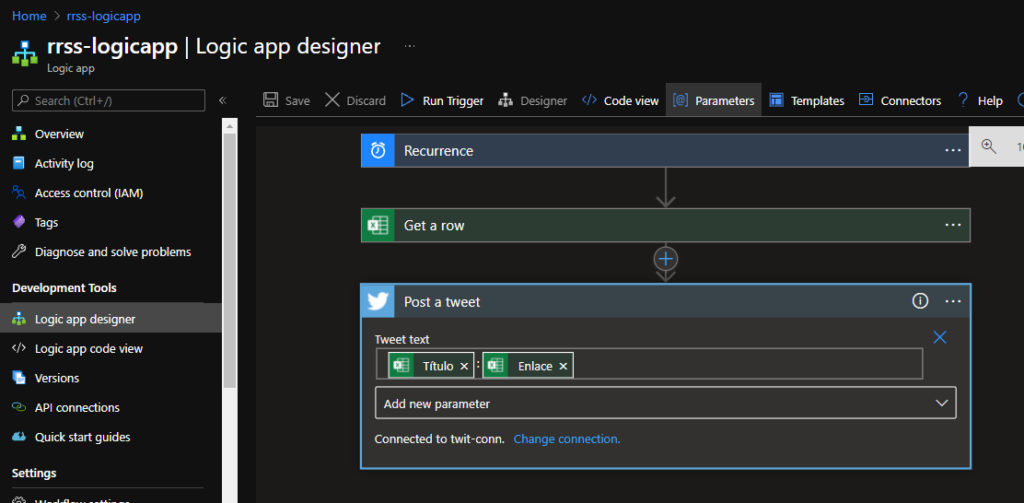Open the rrss-logicapp breadcrumb link
The image size is (1024, 503).
click(103, 16)
